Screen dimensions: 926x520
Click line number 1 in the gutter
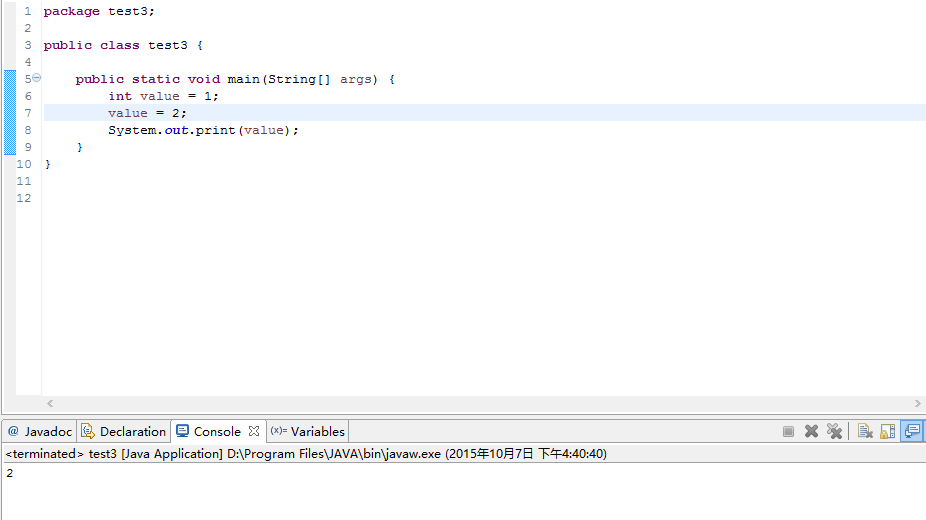coord(28,11)
